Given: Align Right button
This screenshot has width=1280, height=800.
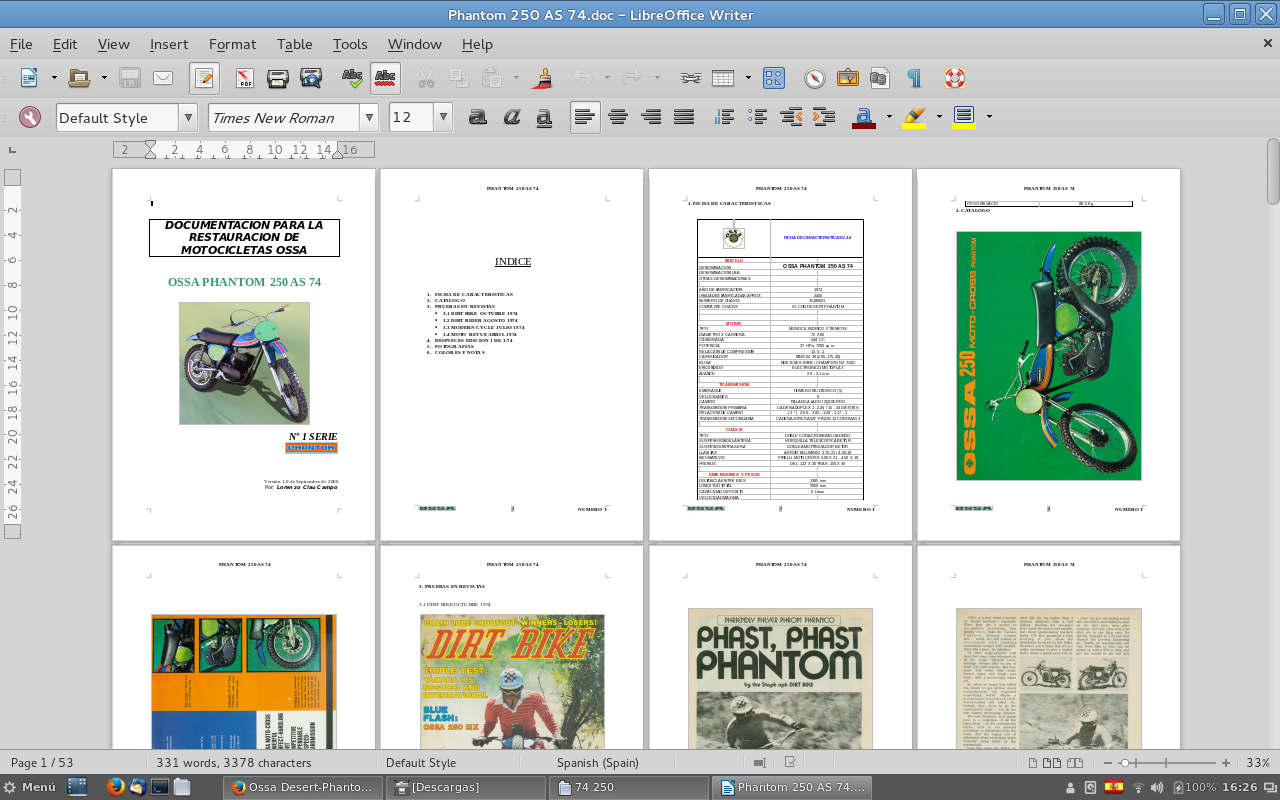Looking at the screenshot, I should point(651,117).
